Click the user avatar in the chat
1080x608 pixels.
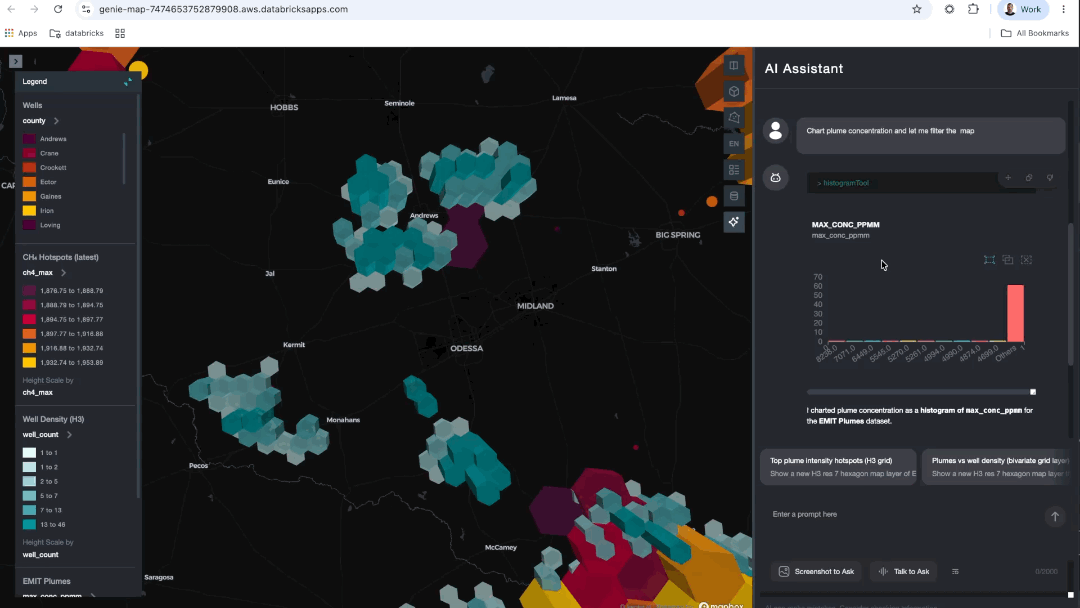coord(776,131)
